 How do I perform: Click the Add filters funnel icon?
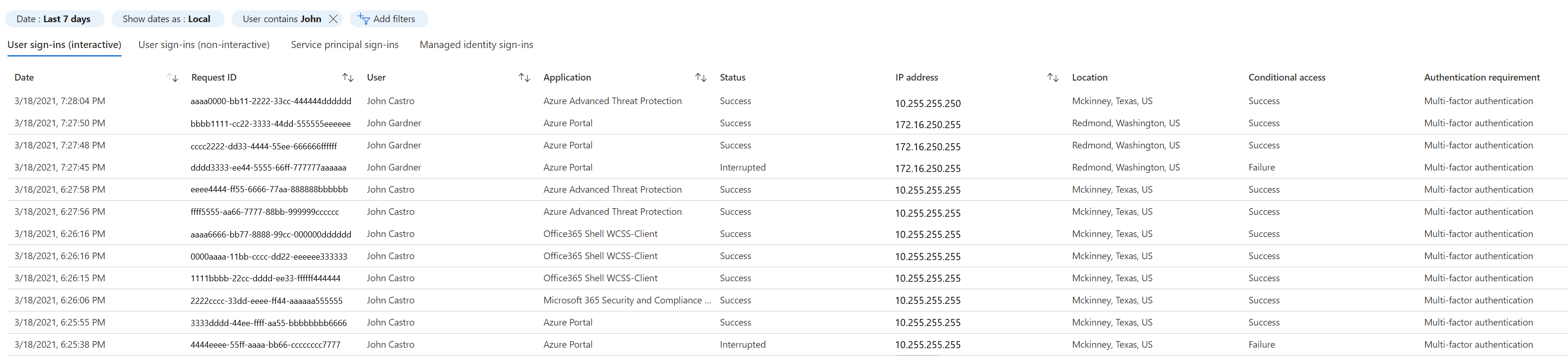pos(364,19)
